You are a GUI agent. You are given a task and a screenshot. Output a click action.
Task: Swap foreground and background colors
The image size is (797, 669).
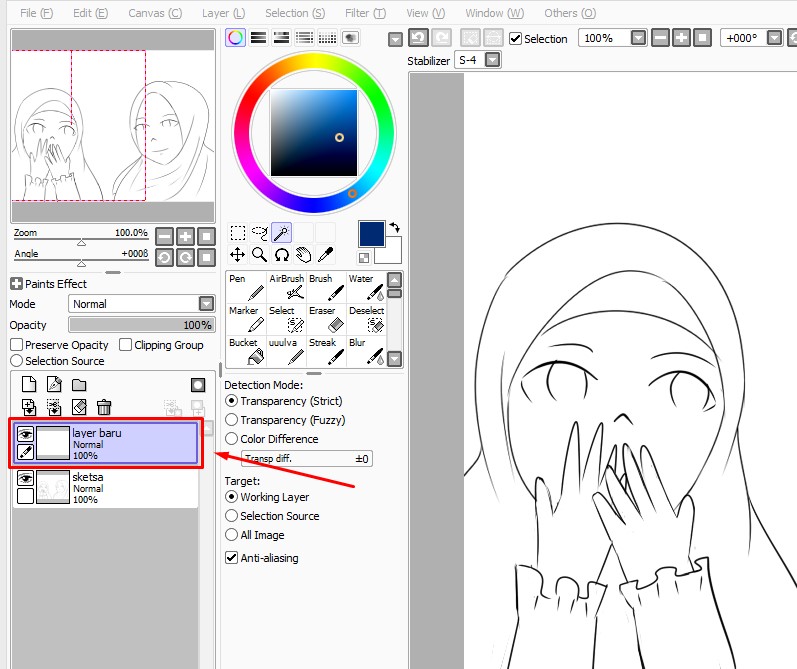click(394, 227)
